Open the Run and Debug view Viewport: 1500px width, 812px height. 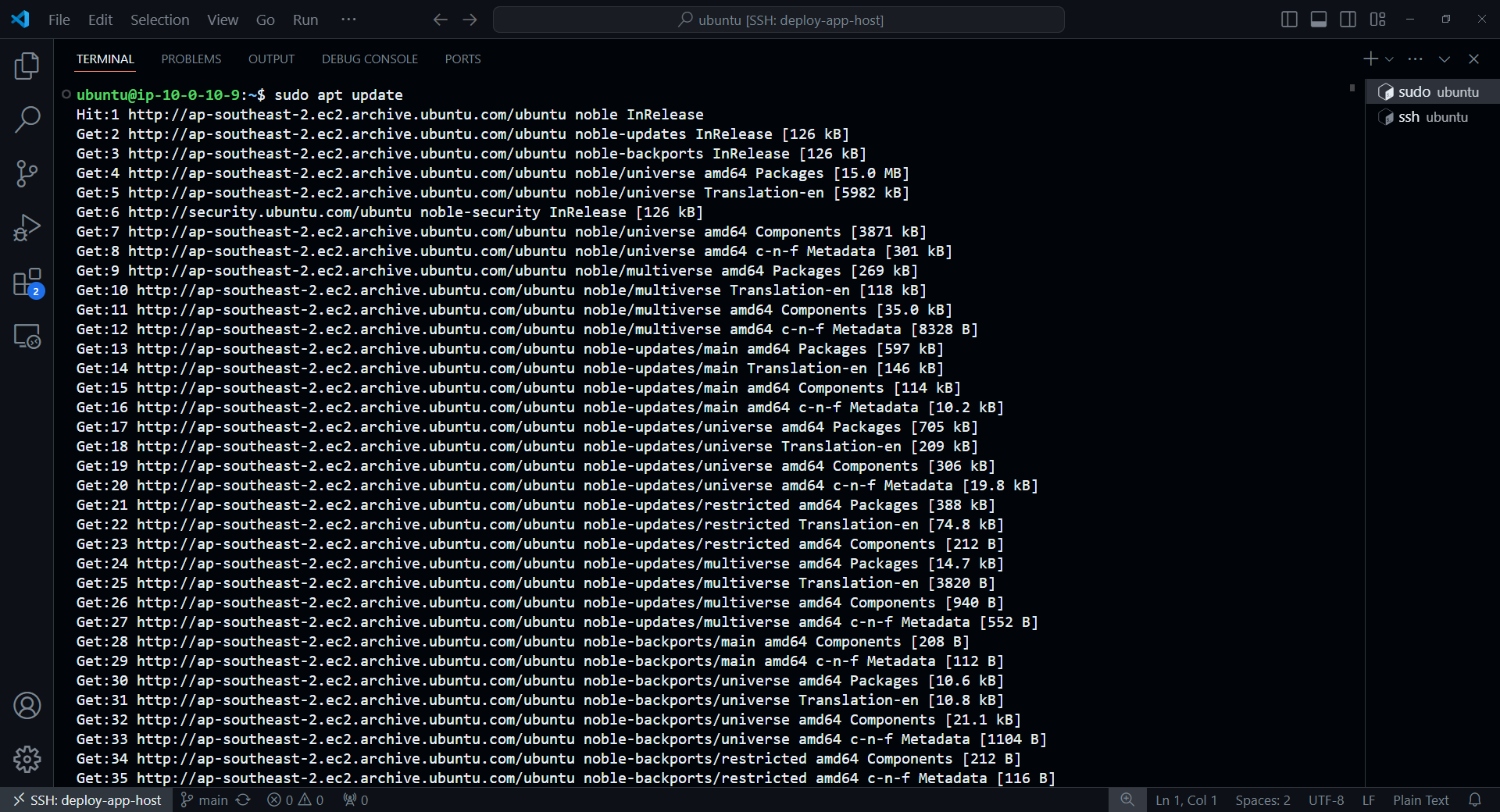[27, 228]
